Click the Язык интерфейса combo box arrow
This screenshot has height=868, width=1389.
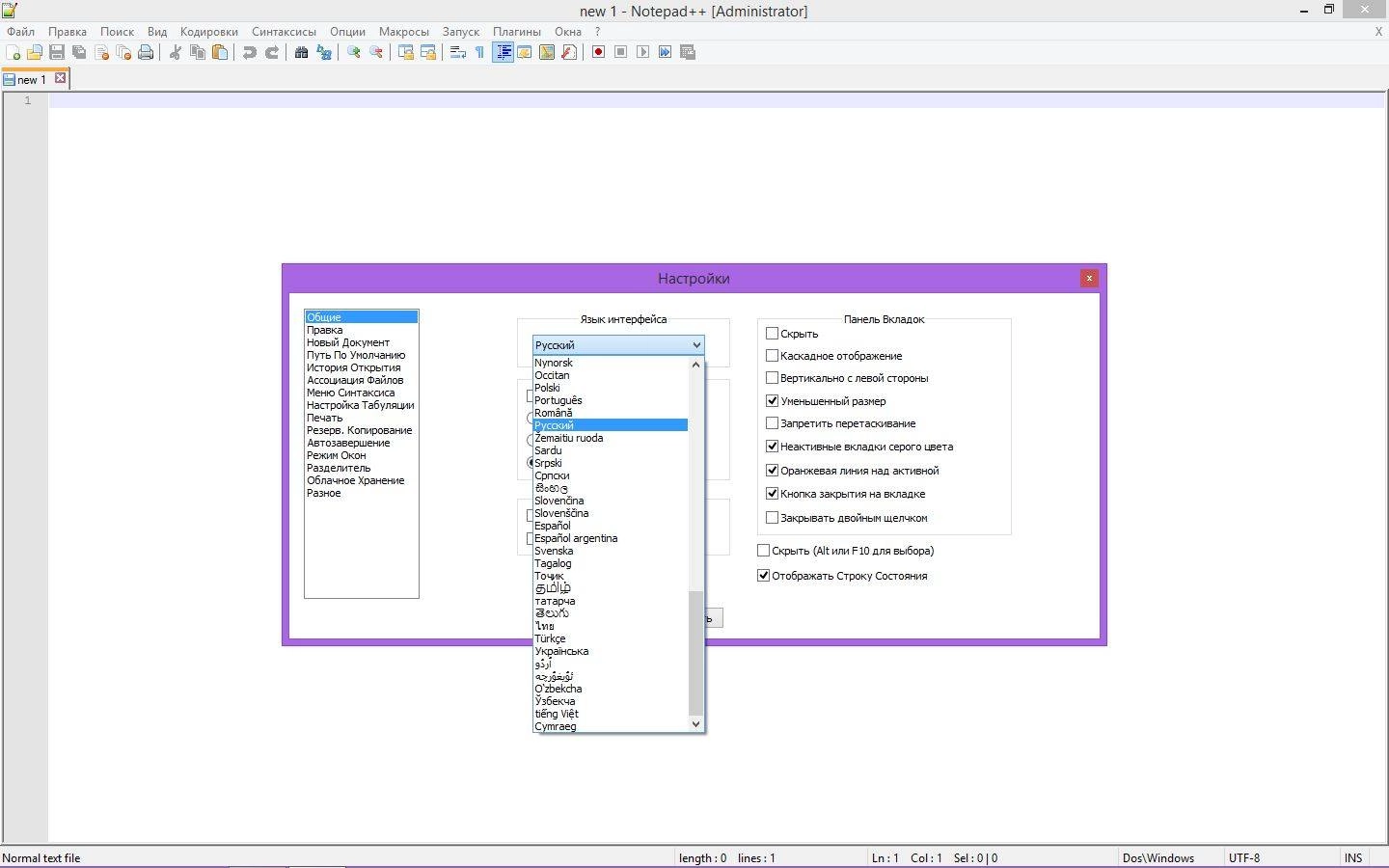[x=696, y=345]
